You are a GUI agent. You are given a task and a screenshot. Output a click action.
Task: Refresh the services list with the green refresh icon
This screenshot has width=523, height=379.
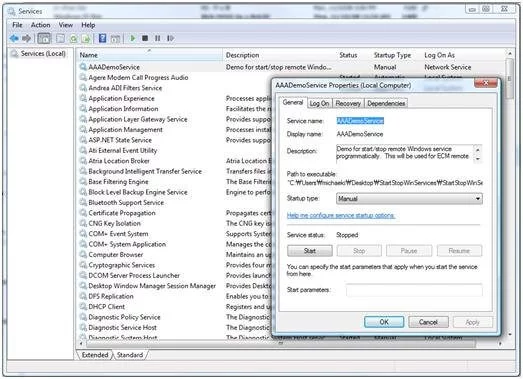click(x=73, y=39)
